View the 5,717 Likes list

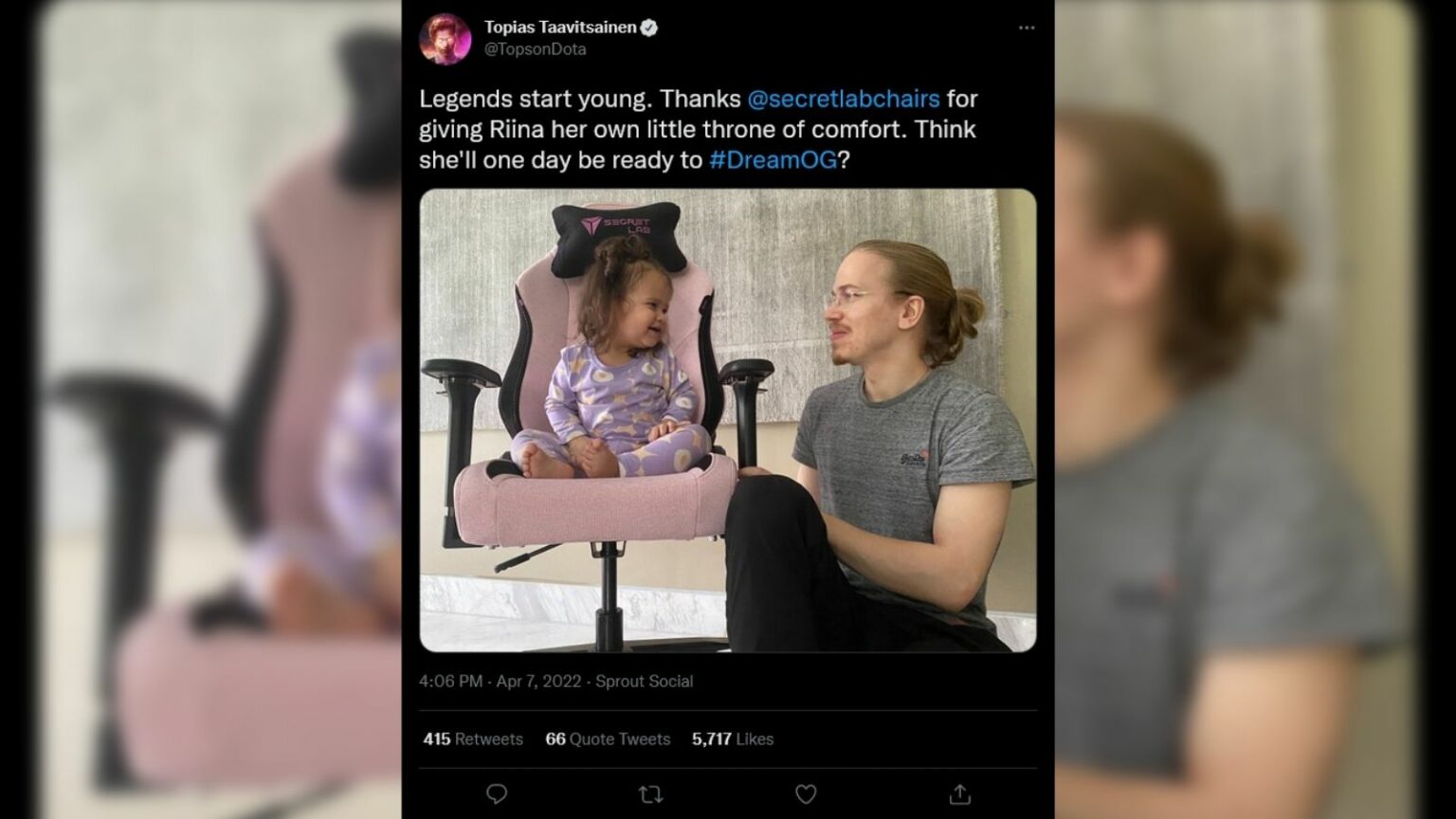733,739
